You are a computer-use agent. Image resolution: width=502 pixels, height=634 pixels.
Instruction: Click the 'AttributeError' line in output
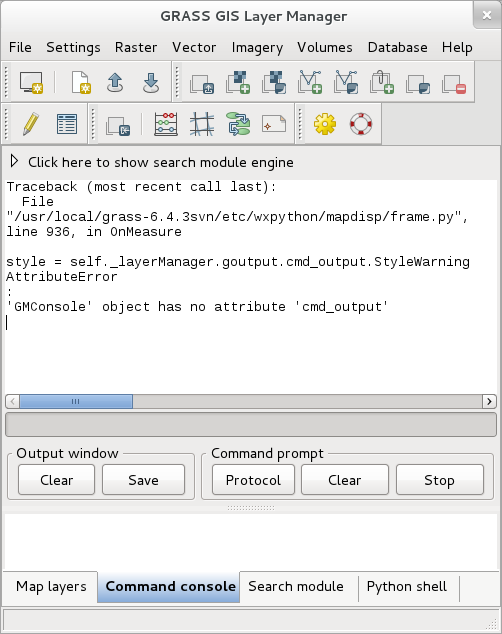62,277
